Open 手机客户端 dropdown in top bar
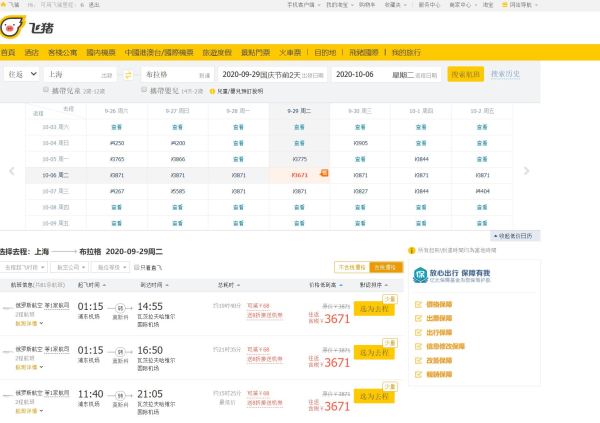600x423 pixels. (x=304, y=5)
